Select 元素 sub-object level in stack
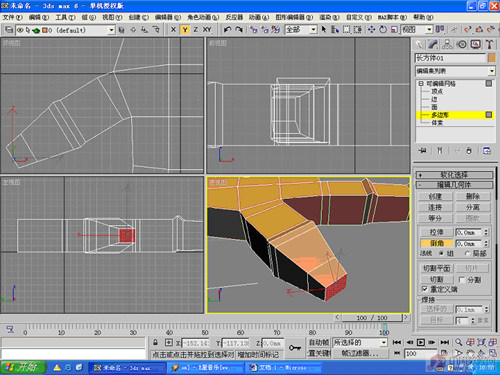The image size is (500, 375). (x=437, y=123)
